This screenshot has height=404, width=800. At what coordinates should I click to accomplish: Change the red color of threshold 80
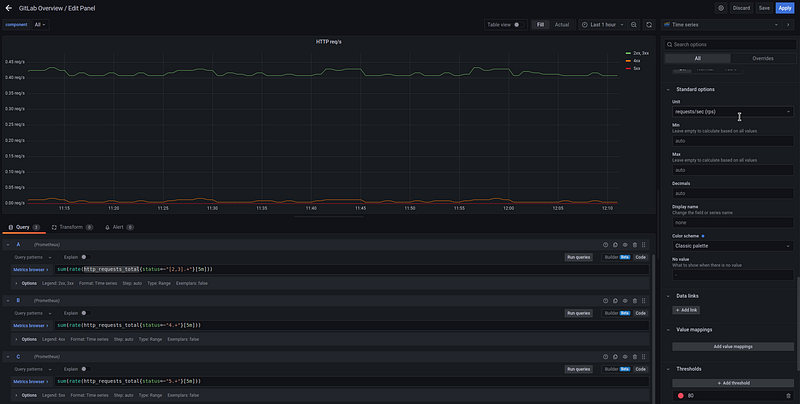click(681, 396)
